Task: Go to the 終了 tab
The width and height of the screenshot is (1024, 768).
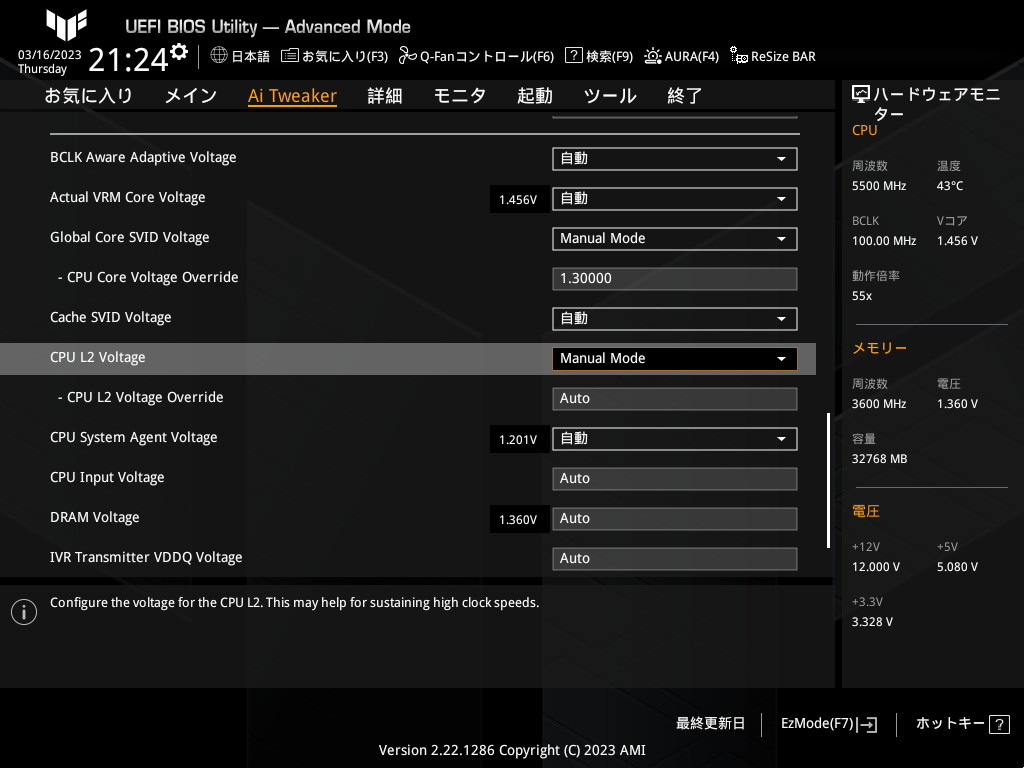Action: 684,96
